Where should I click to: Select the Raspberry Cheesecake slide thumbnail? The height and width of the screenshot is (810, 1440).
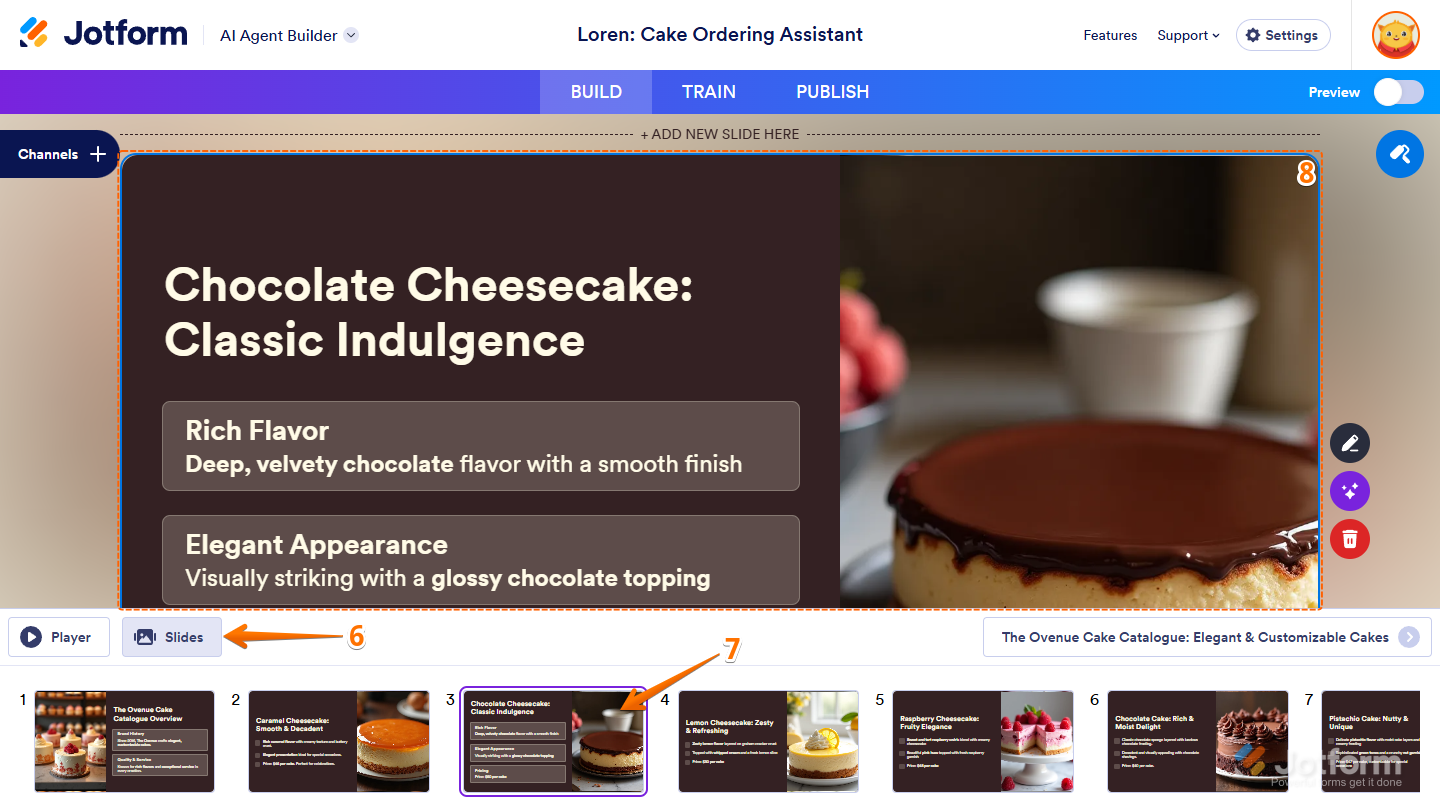tap(983, 741)
